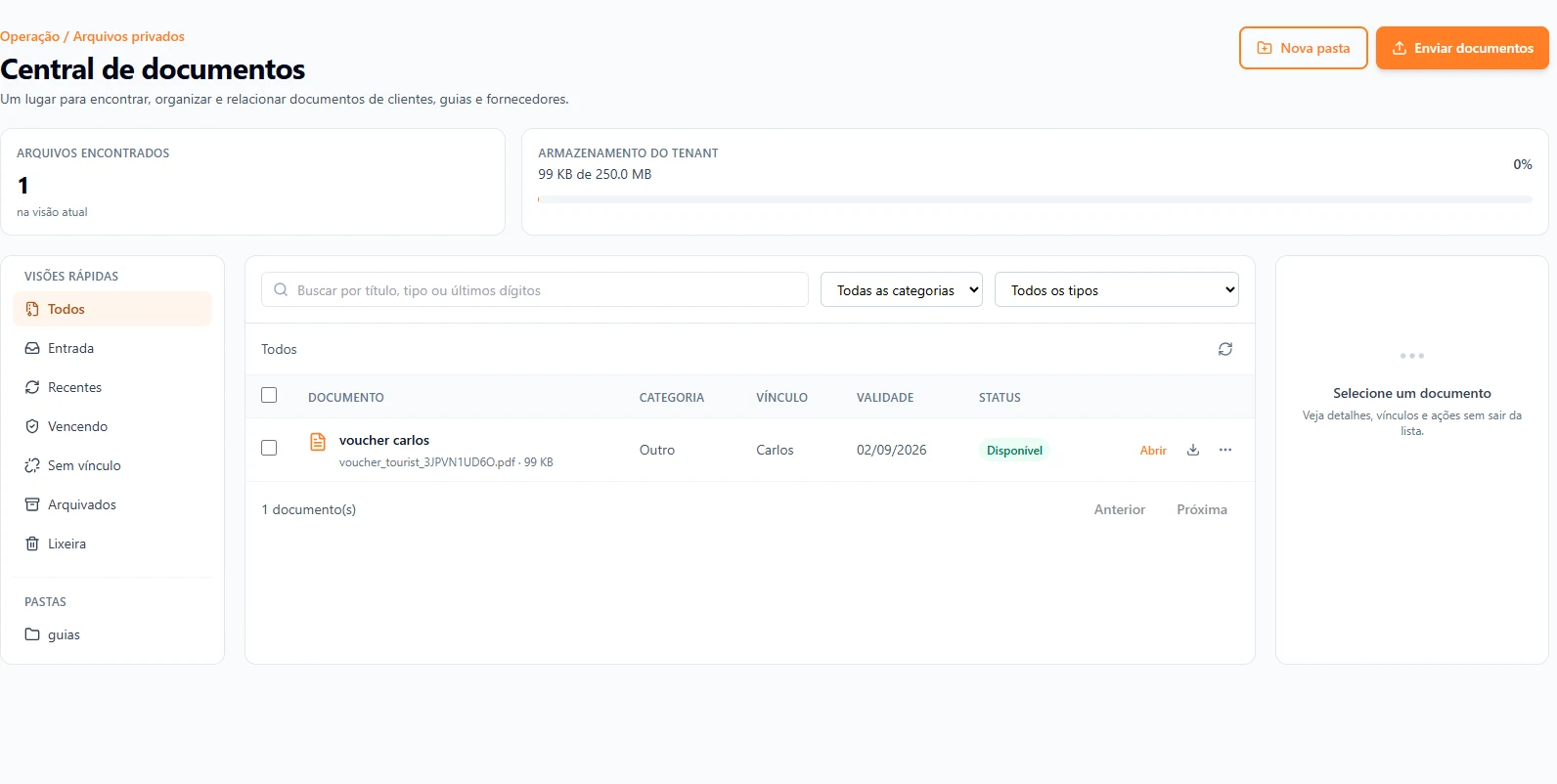Go to Anterior page
The image size is (1557, 784).
1119,509
